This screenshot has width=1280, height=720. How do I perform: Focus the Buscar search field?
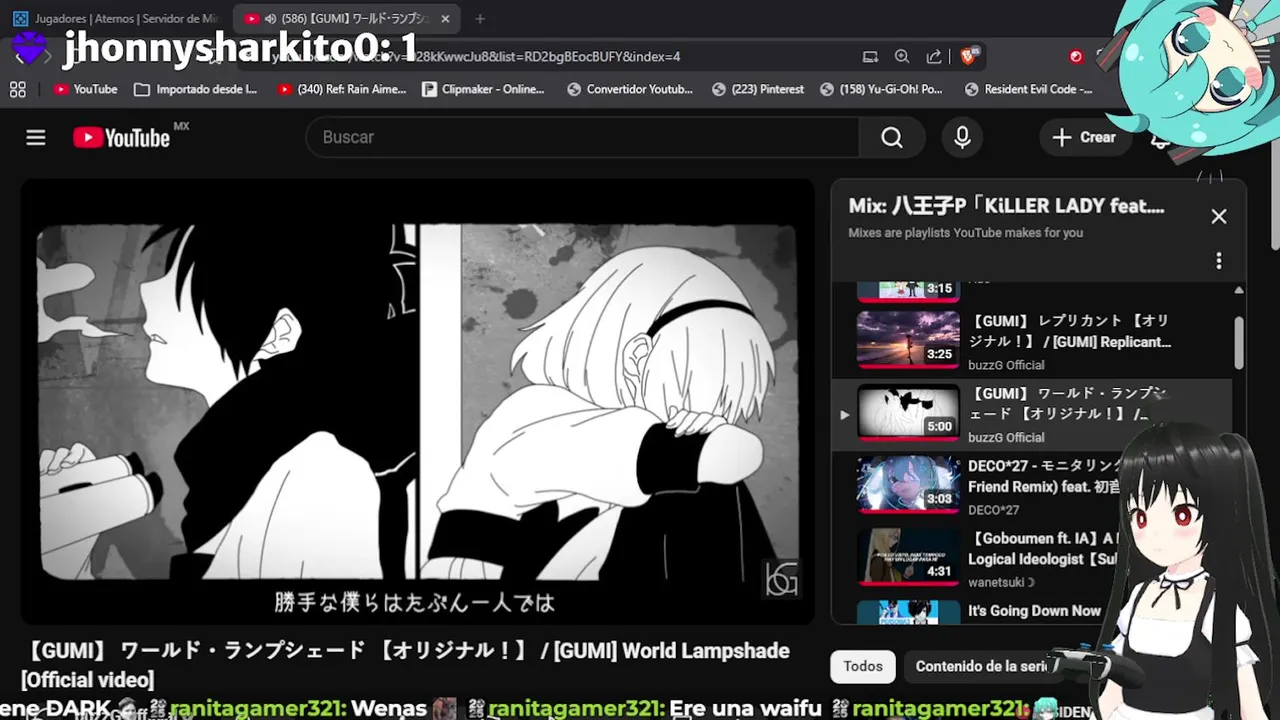click(583, 138)
